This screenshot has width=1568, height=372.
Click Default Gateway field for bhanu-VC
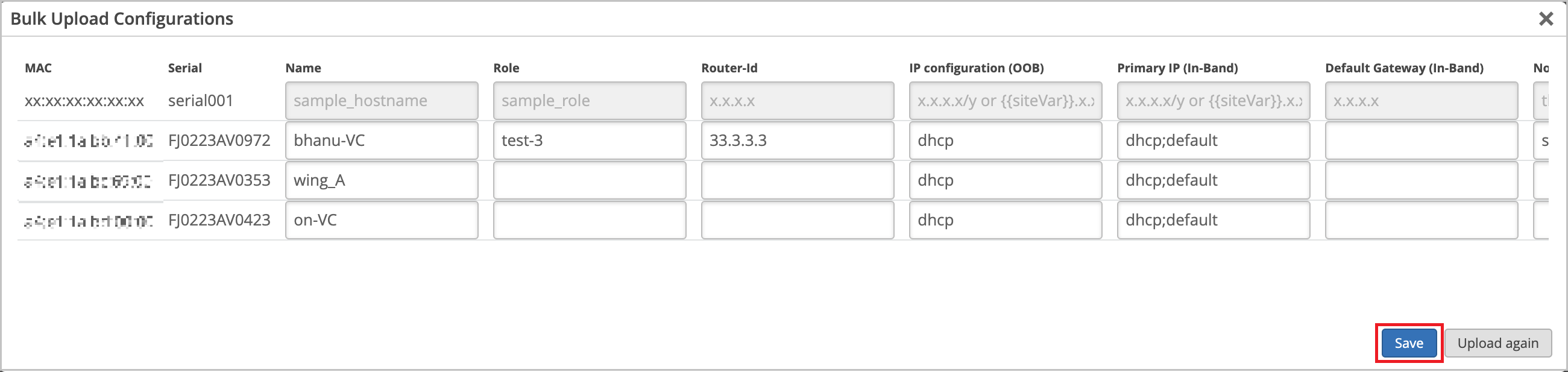(1422, 140)
